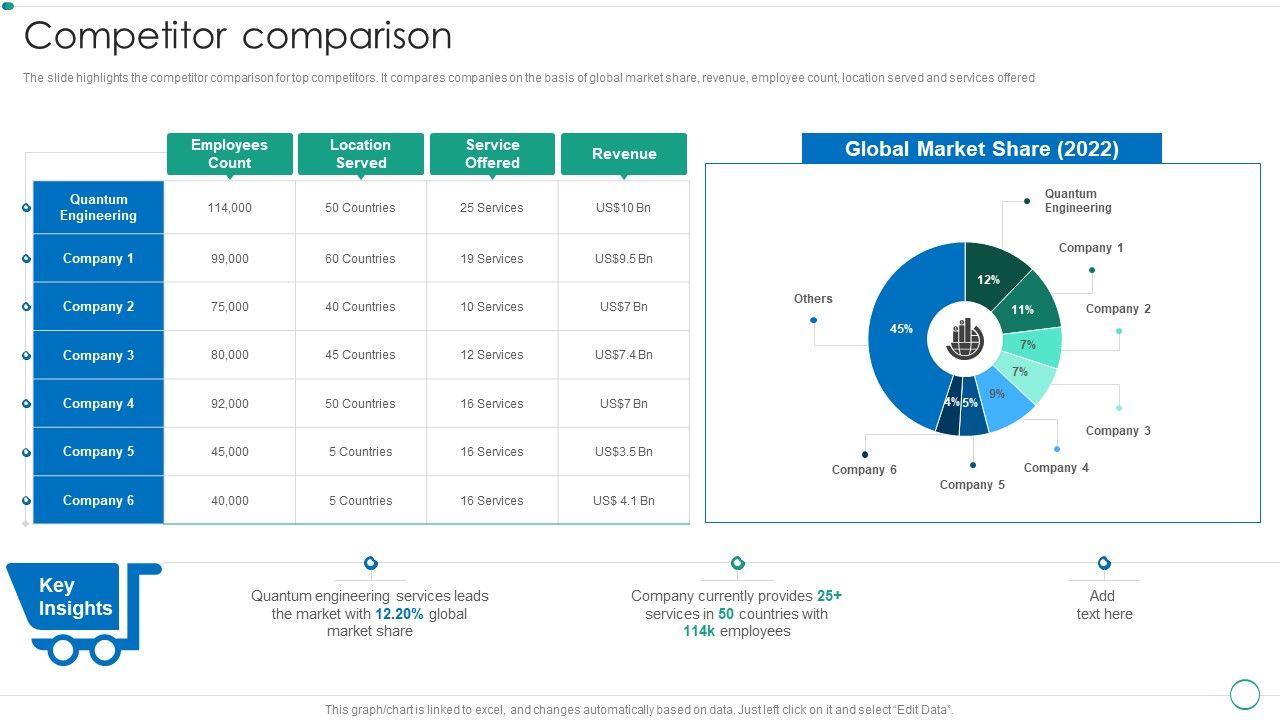Click the cell showing 92,000

230,404
